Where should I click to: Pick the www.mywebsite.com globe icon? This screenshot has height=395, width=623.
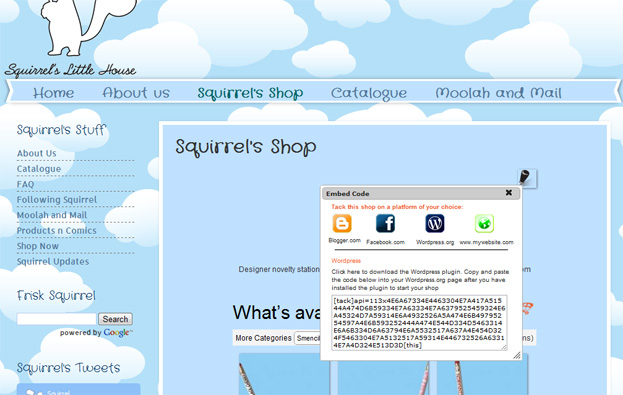484,223
